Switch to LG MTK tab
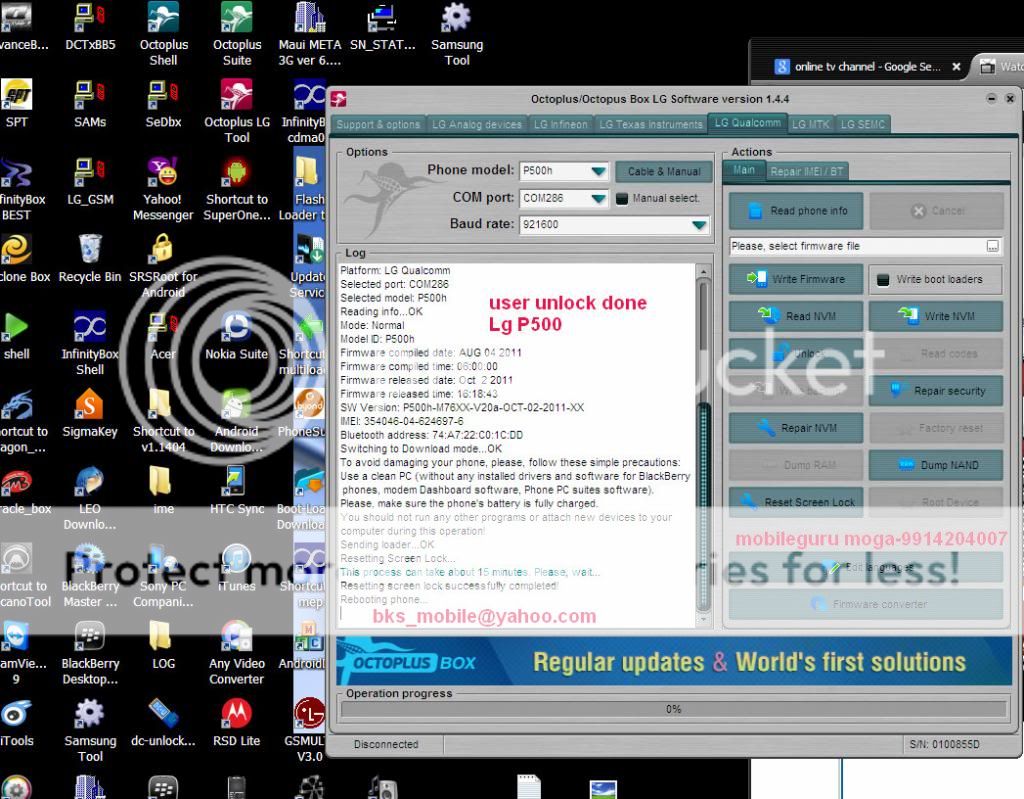The height and width of the screenshot is (799, 1024). point(810,124)
